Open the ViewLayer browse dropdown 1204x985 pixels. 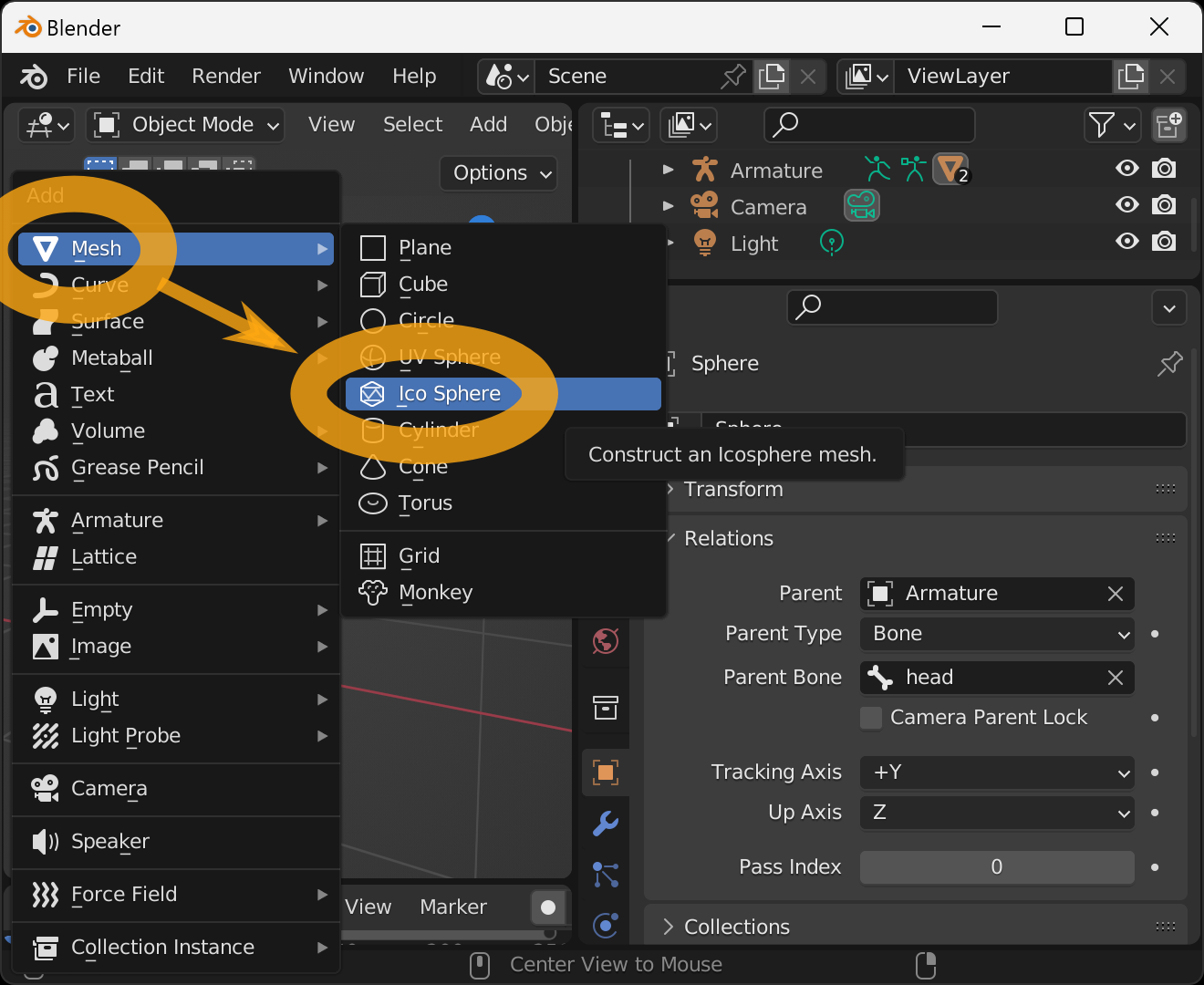[x=866, y=77]
